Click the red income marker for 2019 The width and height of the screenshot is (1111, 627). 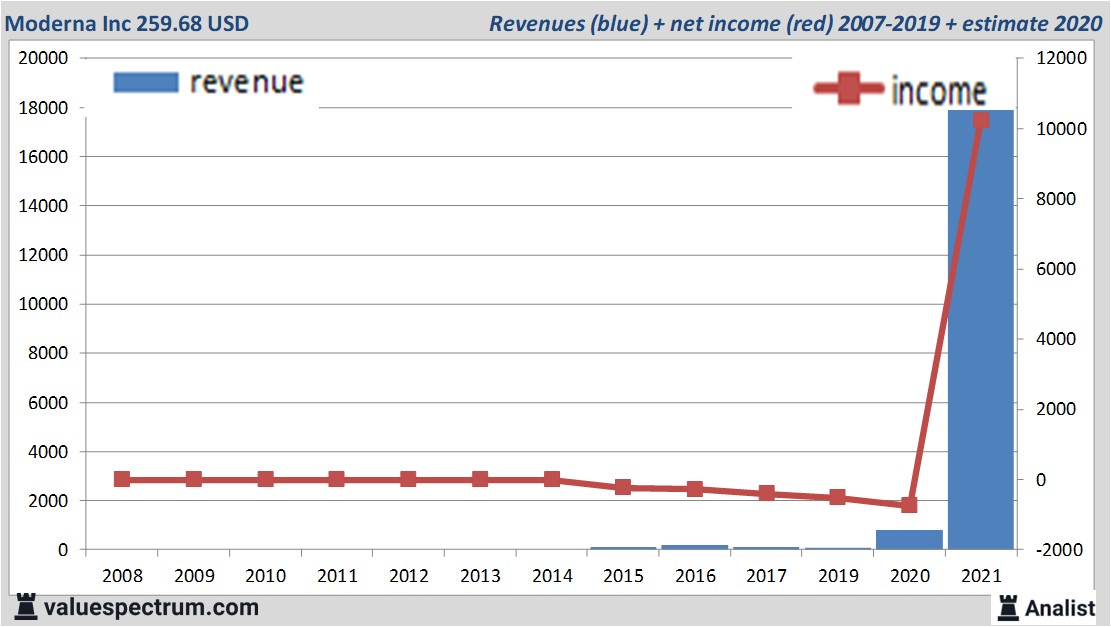tap(838, 497)
